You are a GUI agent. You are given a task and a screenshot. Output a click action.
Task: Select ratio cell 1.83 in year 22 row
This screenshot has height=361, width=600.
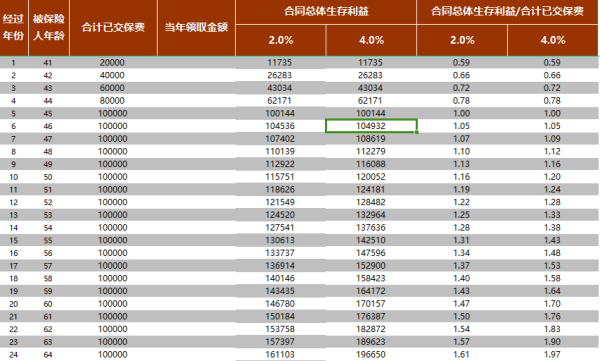click(x=552, y=329)
